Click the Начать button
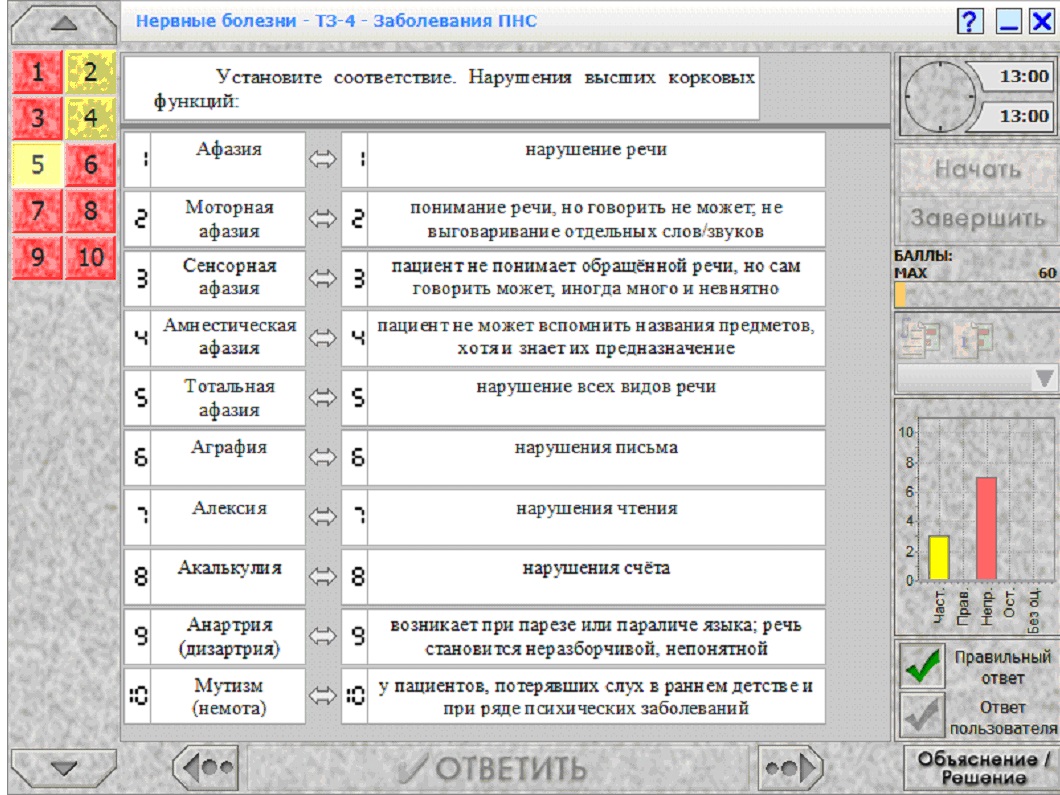The height and width of the screenshot is (795, 1060). [x=978, y=169]
